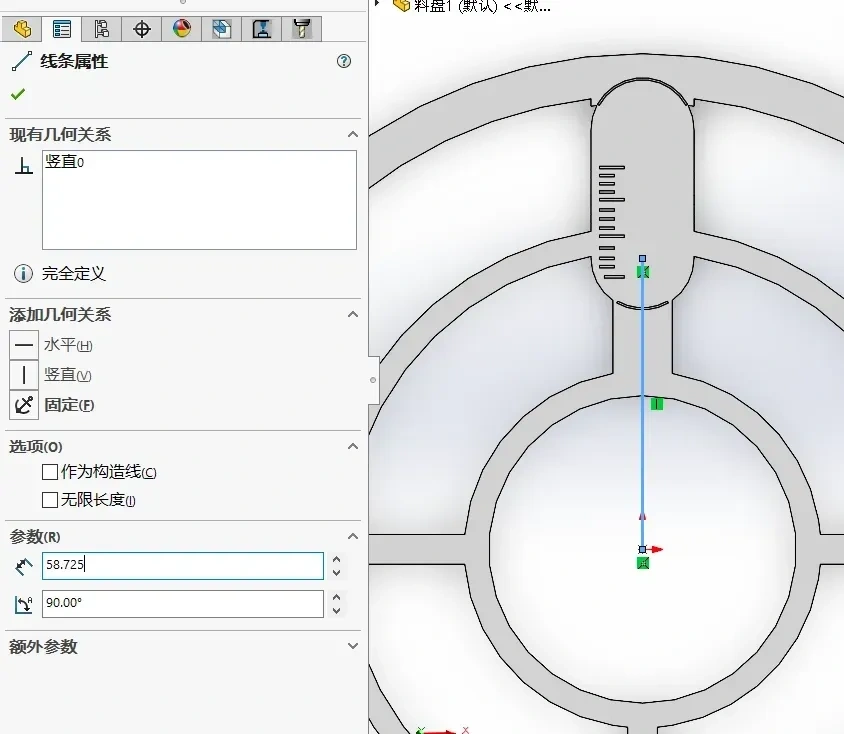Screen dimensions: 844x734
Task: Click the existing relations perpendicular icon
Action: tap(23, 166)
